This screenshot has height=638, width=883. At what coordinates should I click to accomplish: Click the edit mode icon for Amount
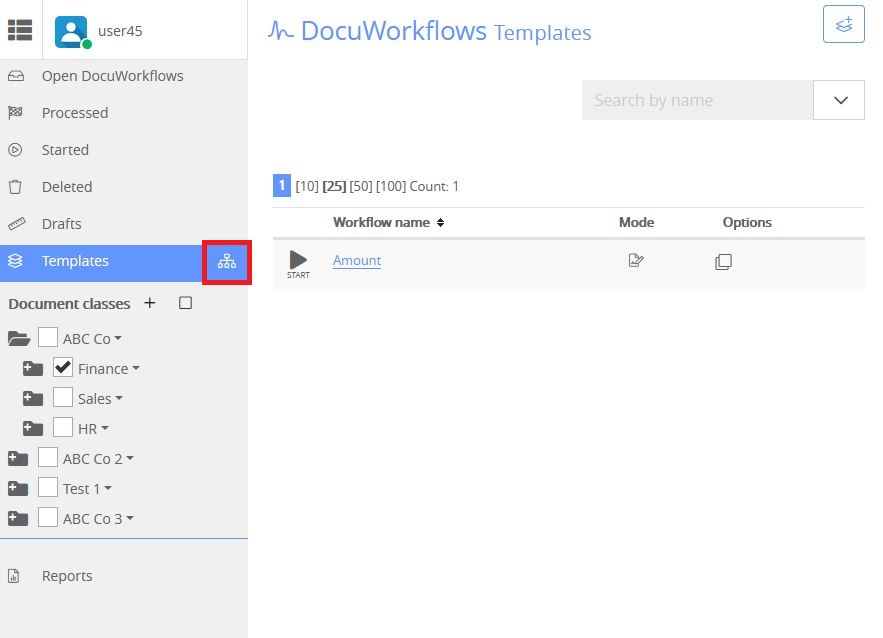636,260
